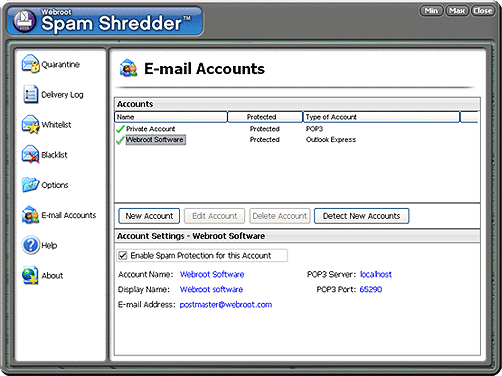Open the Quarantine section
502x376 pixels.
coord(60,64)
